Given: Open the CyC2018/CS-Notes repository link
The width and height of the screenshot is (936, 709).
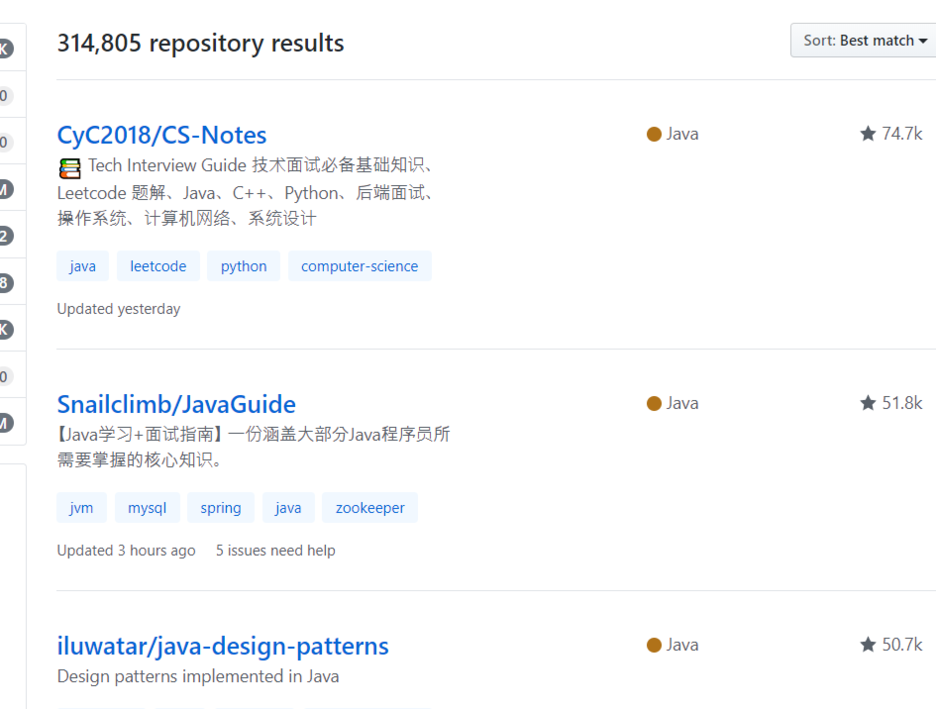Looking at the screenshot, I should pyautogui.click(x=162, y=135).
